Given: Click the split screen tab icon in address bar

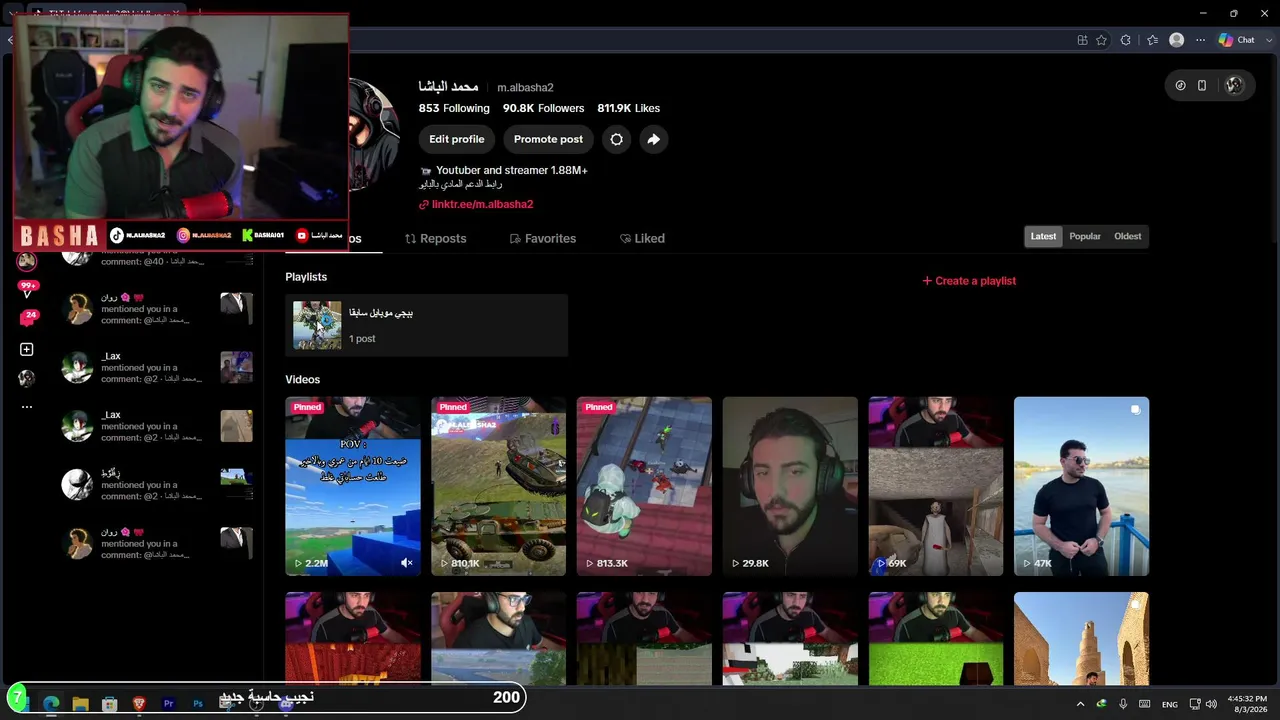Looking at the screenshot, I should tap(1082, 40).
